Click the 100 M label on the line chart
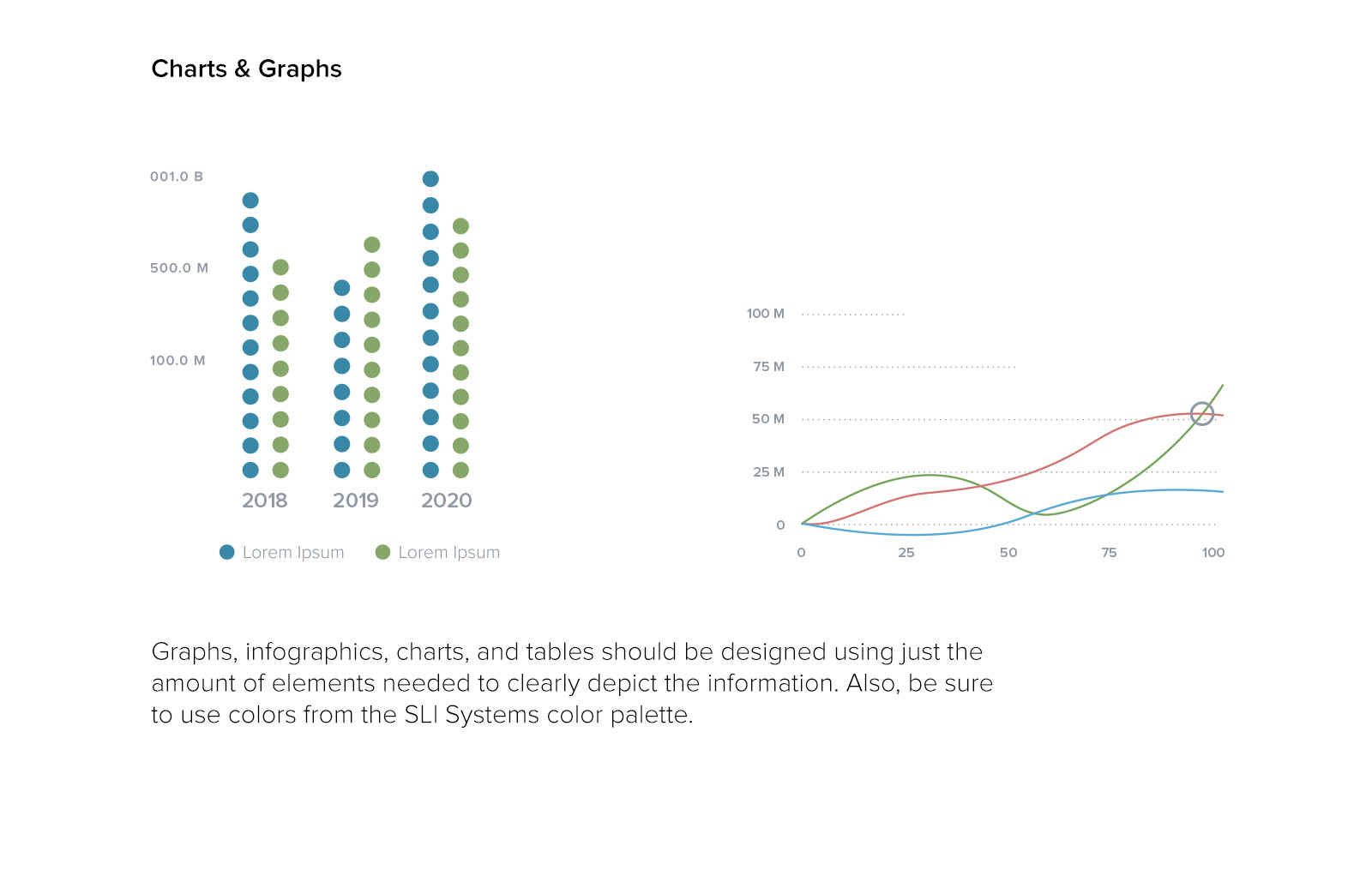The width and height of the screenshot is (1372, 876). 766,314
